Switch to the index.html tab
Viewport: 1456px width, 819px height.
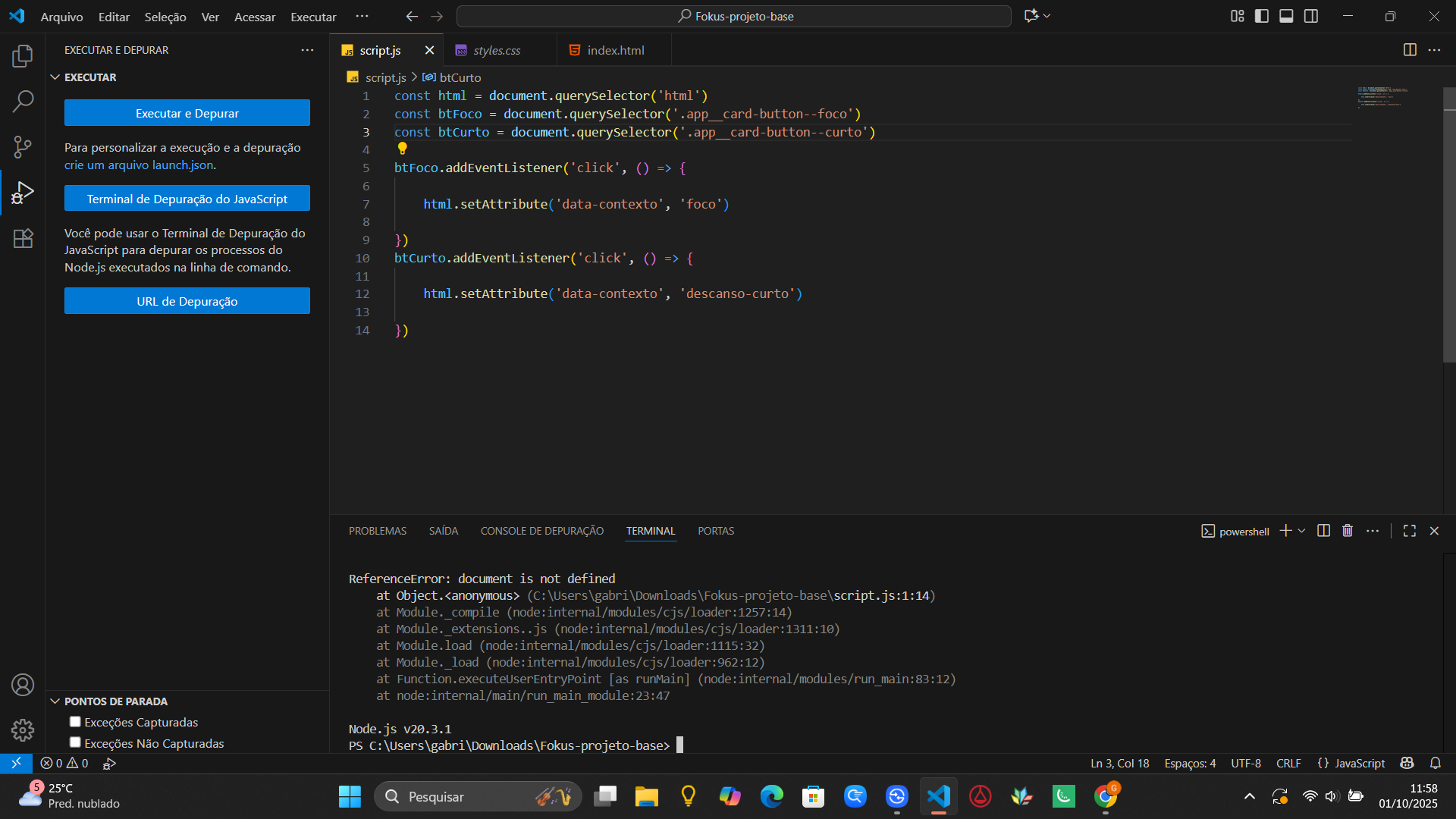(615, 50)
